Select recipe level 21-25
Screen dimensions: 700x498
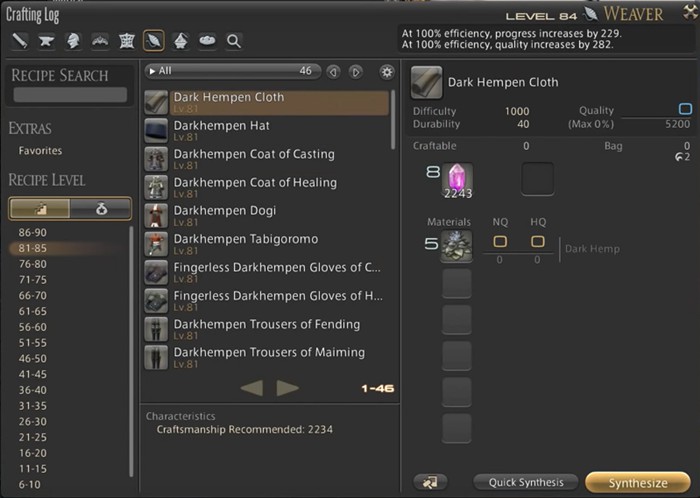coord(33,437)
